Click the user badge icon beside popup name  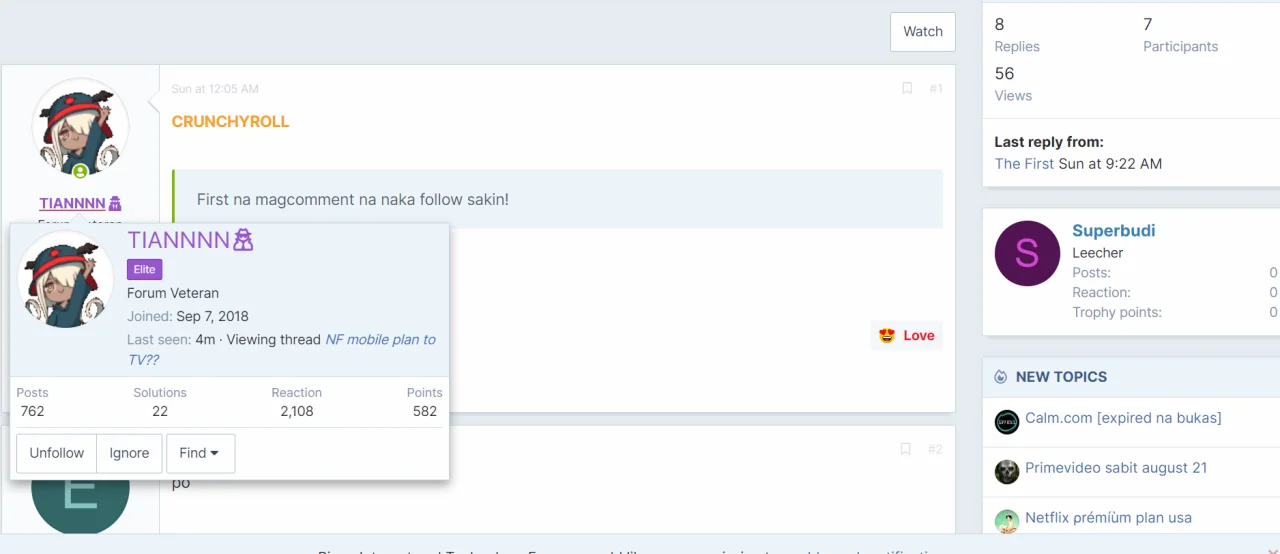(x=243, y=240)
